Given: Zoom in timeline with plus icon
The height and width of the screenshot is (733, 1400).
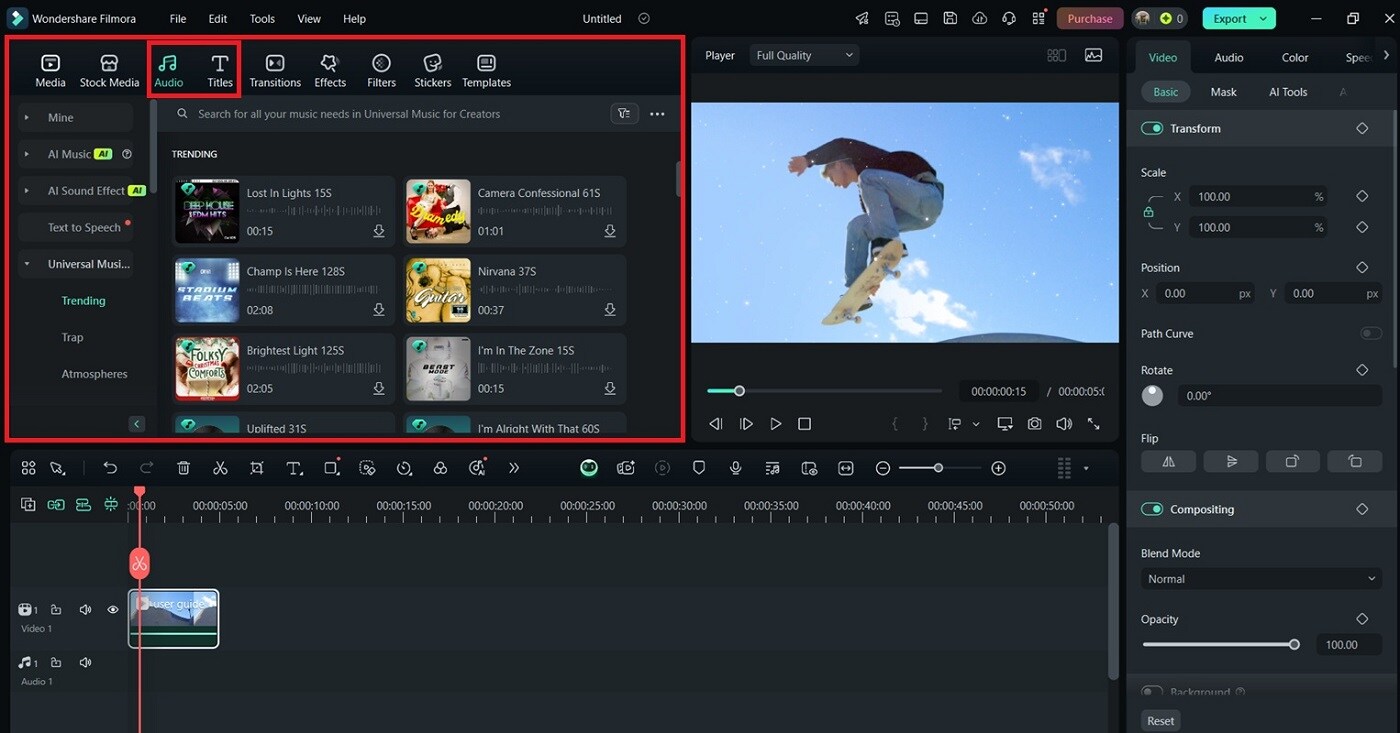Looking at the screenshot, I should coord(998,468).
